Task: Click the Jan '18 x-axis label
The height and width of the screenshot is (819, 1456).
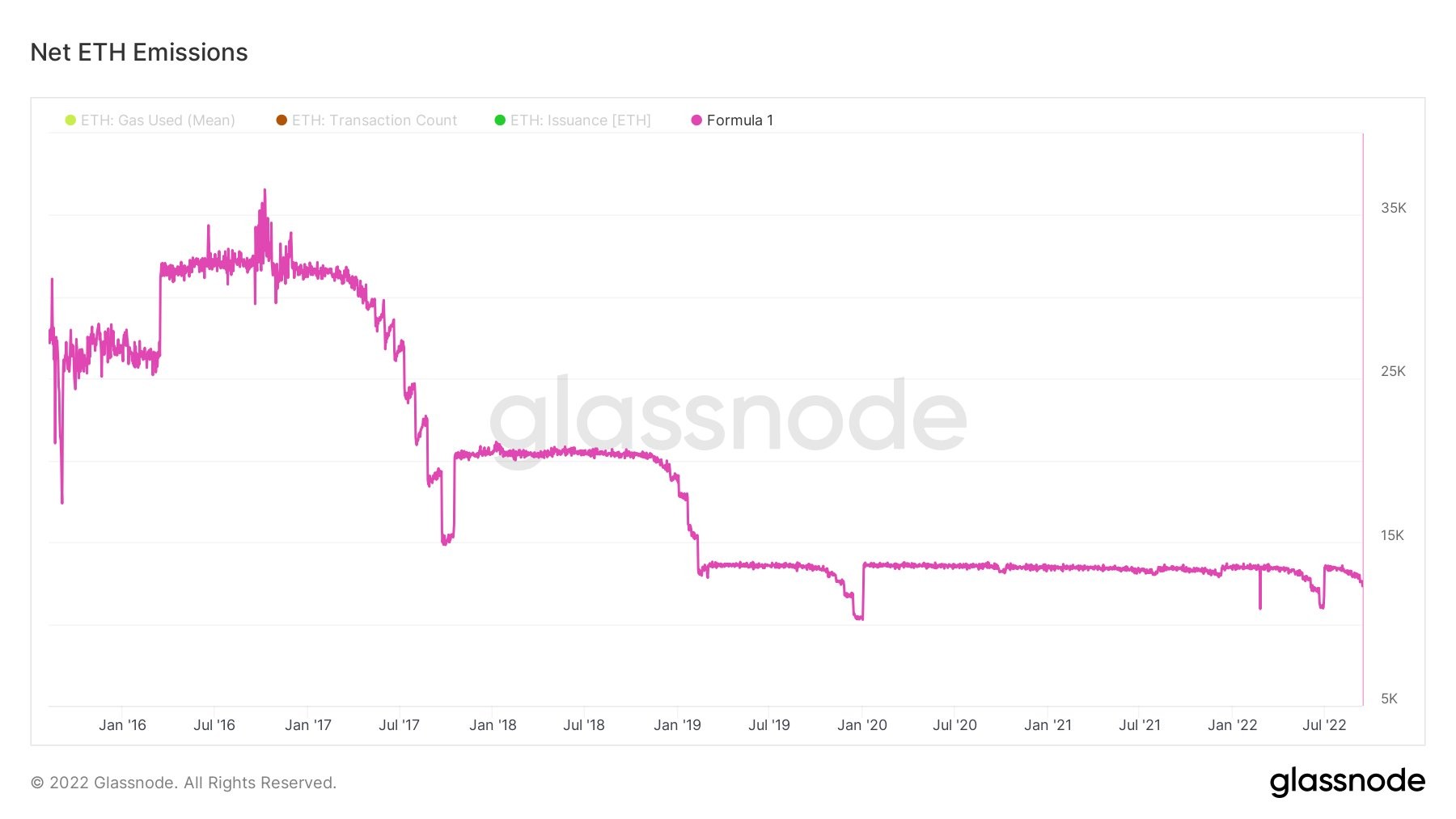Action: pos(493,725)
